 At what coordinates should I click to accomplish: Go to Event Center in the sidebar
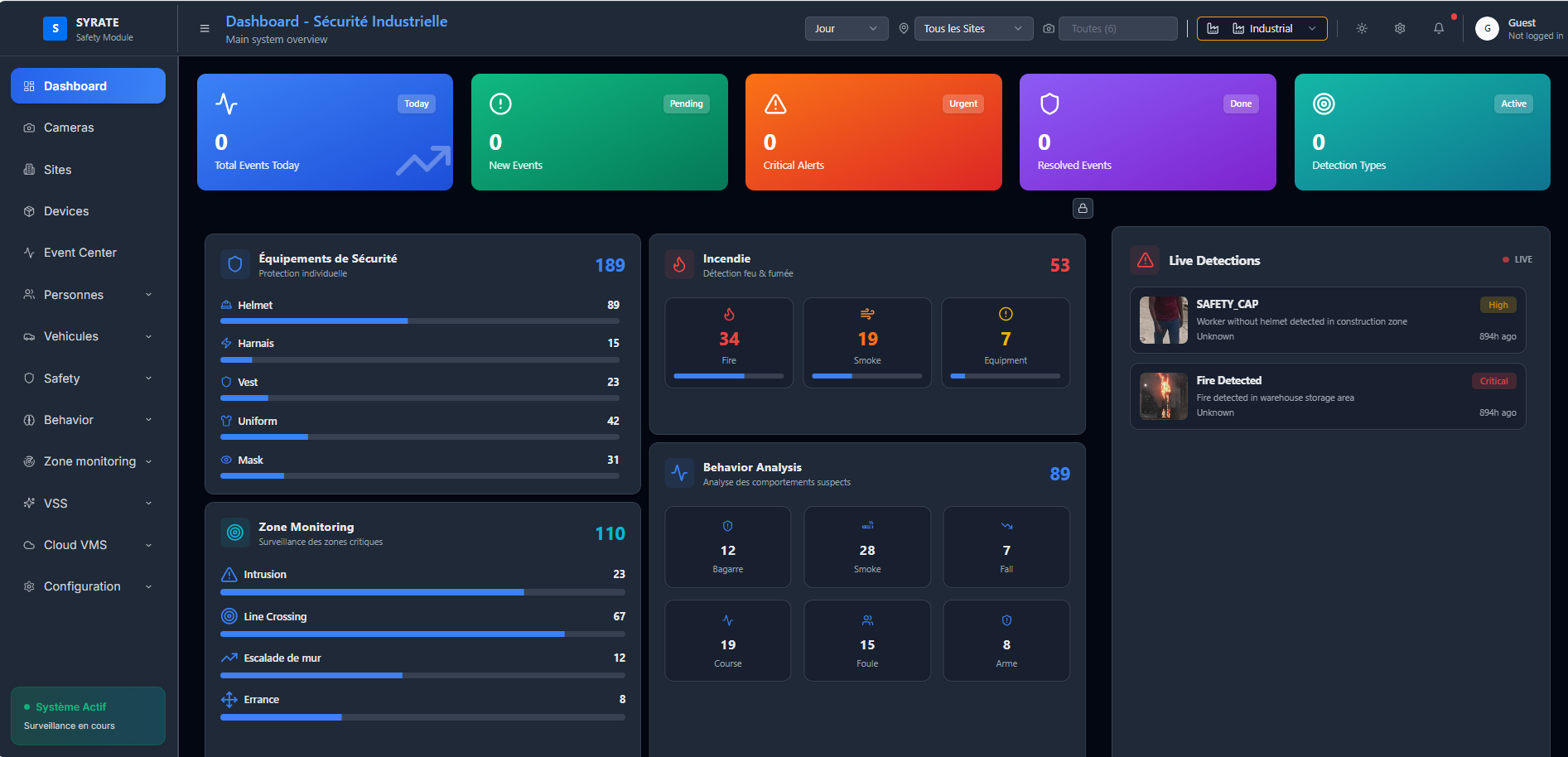tap(80, 253)
